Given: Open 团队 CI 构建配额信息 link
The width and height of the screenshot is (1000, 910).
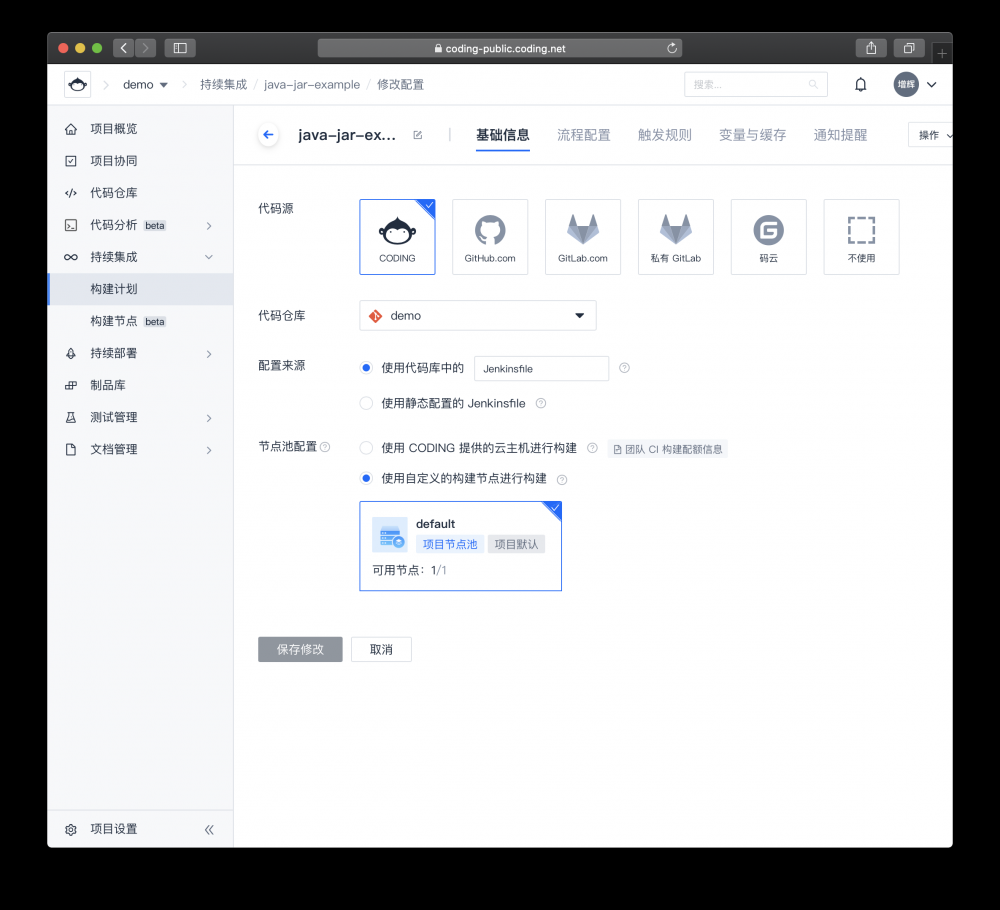Looking at the screenshot, I should pyautogui.click(x=669, y=449).
